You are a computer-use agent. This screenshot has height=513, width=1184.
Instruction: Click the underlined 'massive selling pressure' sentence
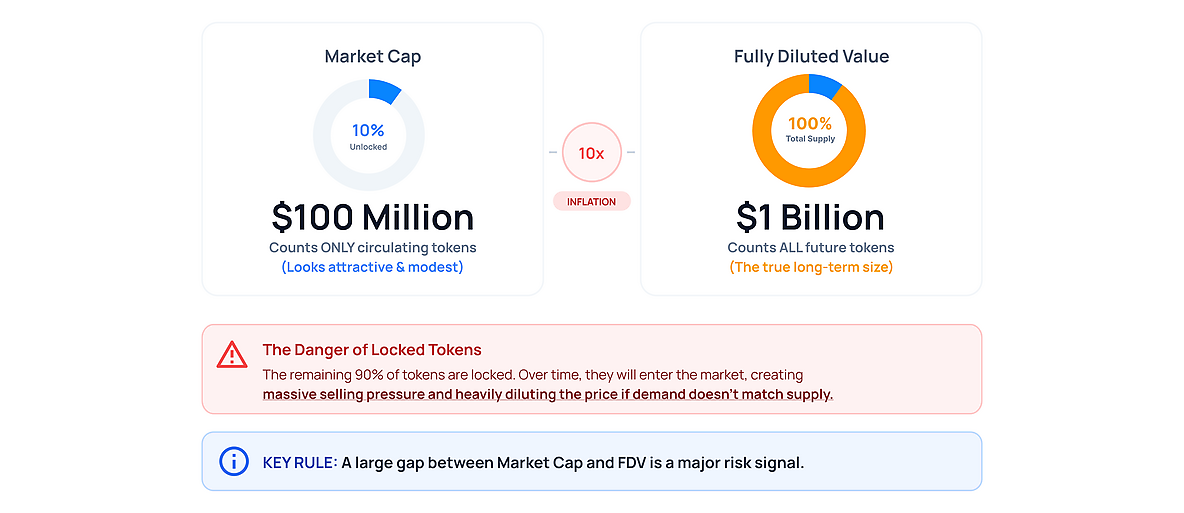[548, 395]
